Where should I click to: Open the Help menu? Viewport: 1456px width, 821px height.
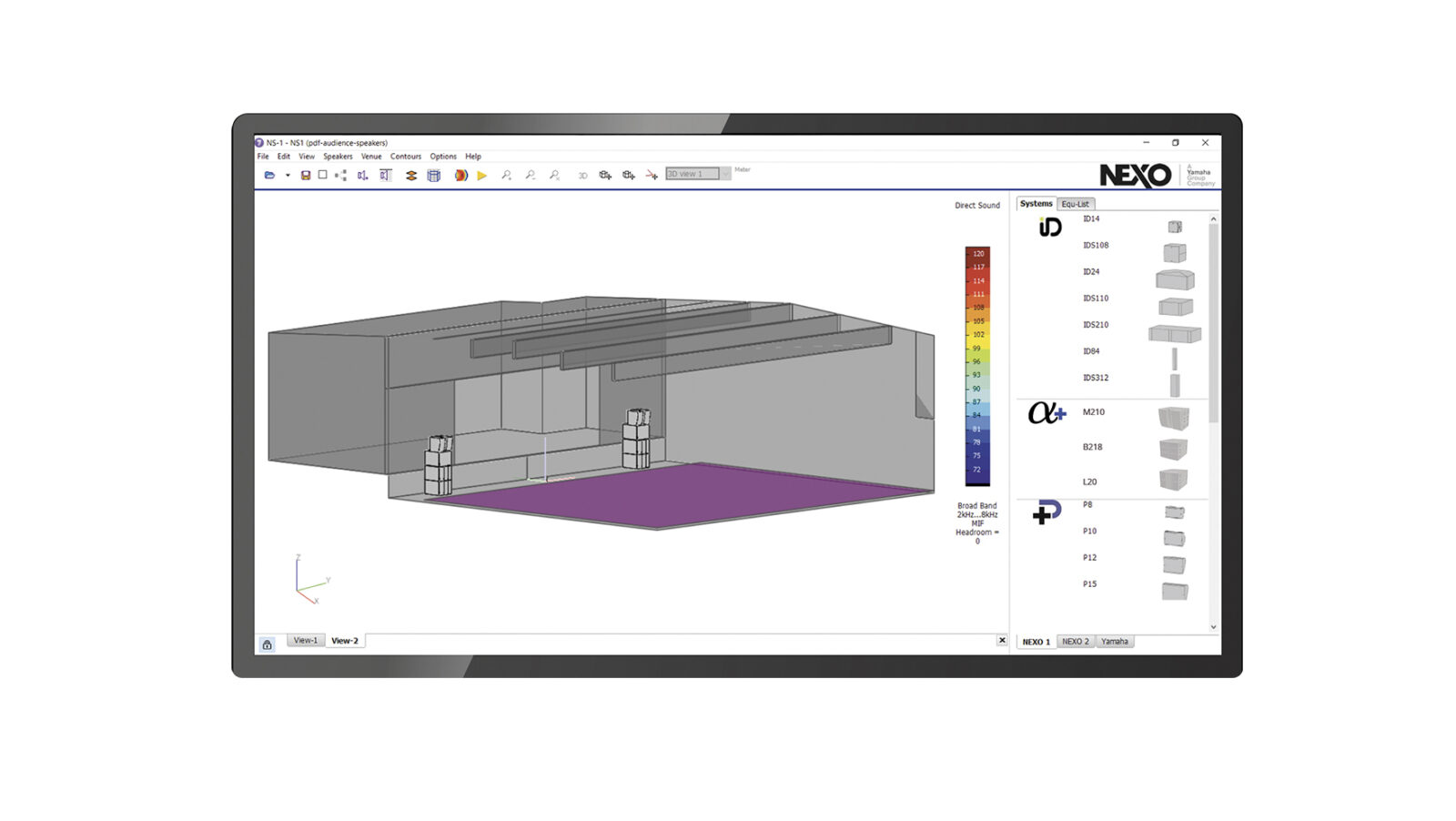(x=473, y=157)
